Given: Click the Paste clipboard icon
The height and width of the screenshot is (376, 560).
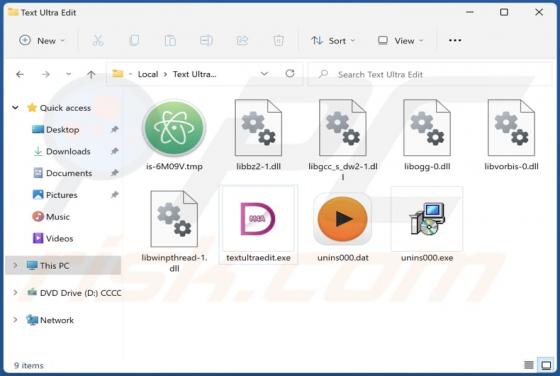Looking at the screenshot, I should (x=170, y=41).
